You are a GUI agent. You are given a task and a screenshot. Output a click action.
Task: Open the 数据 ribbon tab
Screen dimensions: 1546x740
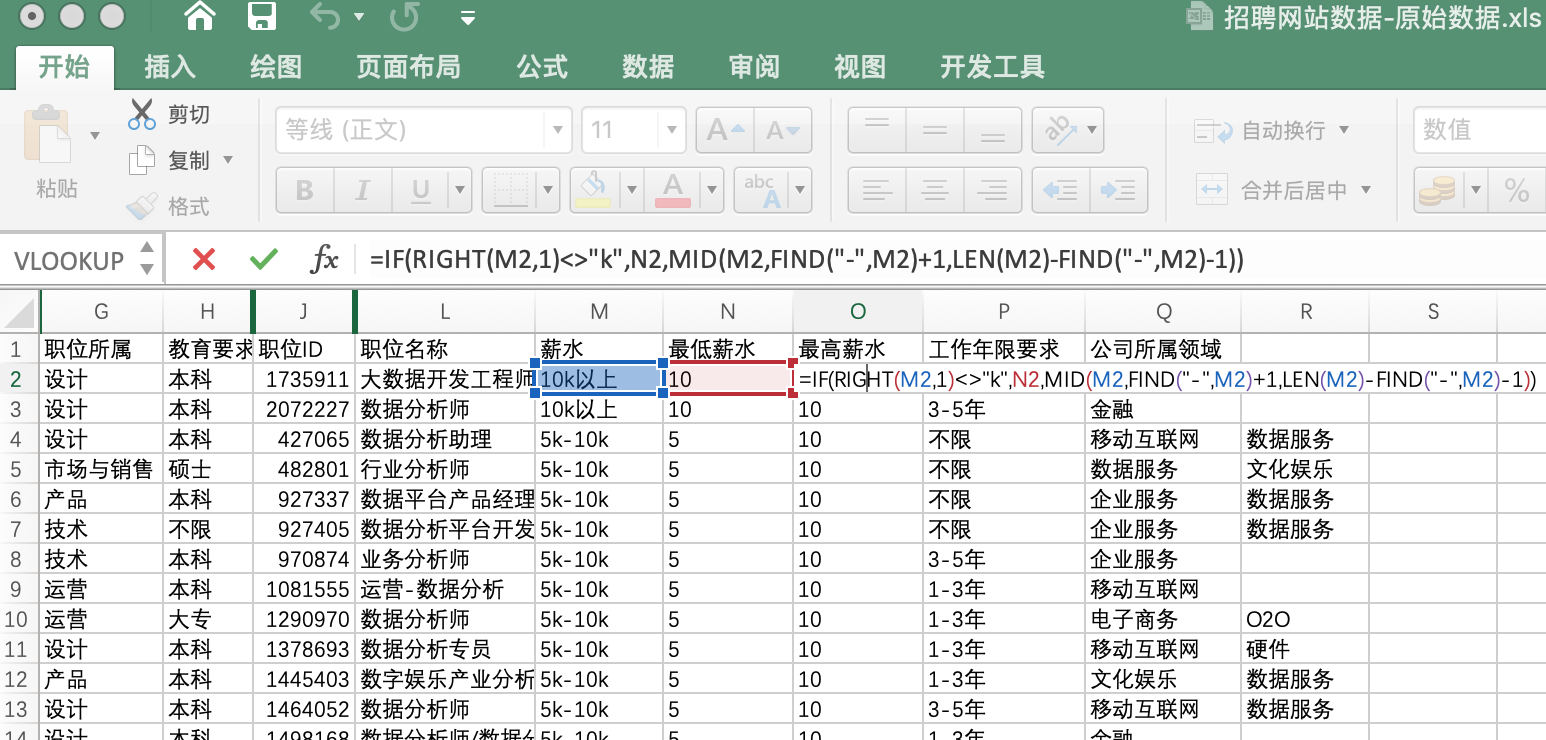pos(648,67)
